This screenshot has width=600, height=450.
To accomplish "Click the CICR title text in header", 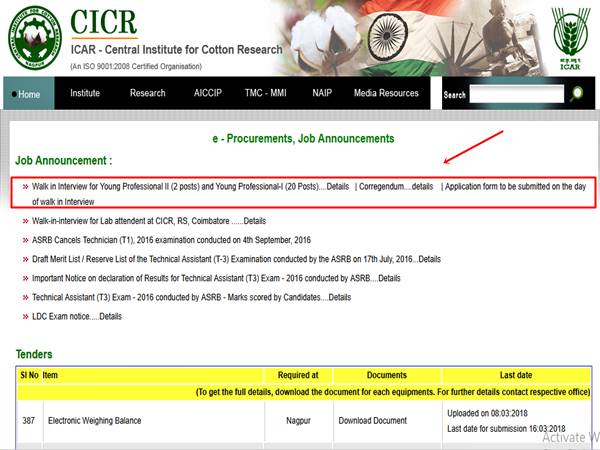I will pyautogui.click(x=104, y=23).
